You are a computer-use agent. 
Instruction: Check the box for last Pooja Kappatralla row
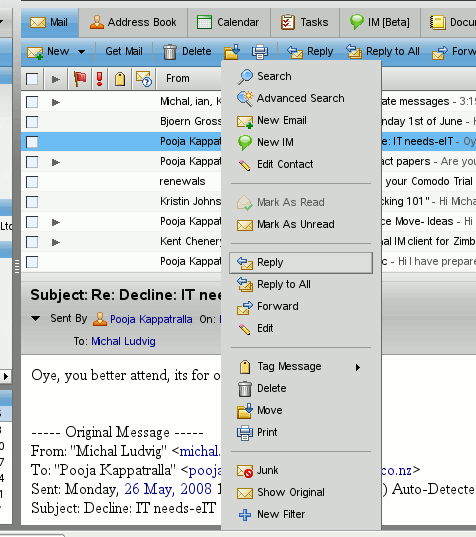coord(32,262)
